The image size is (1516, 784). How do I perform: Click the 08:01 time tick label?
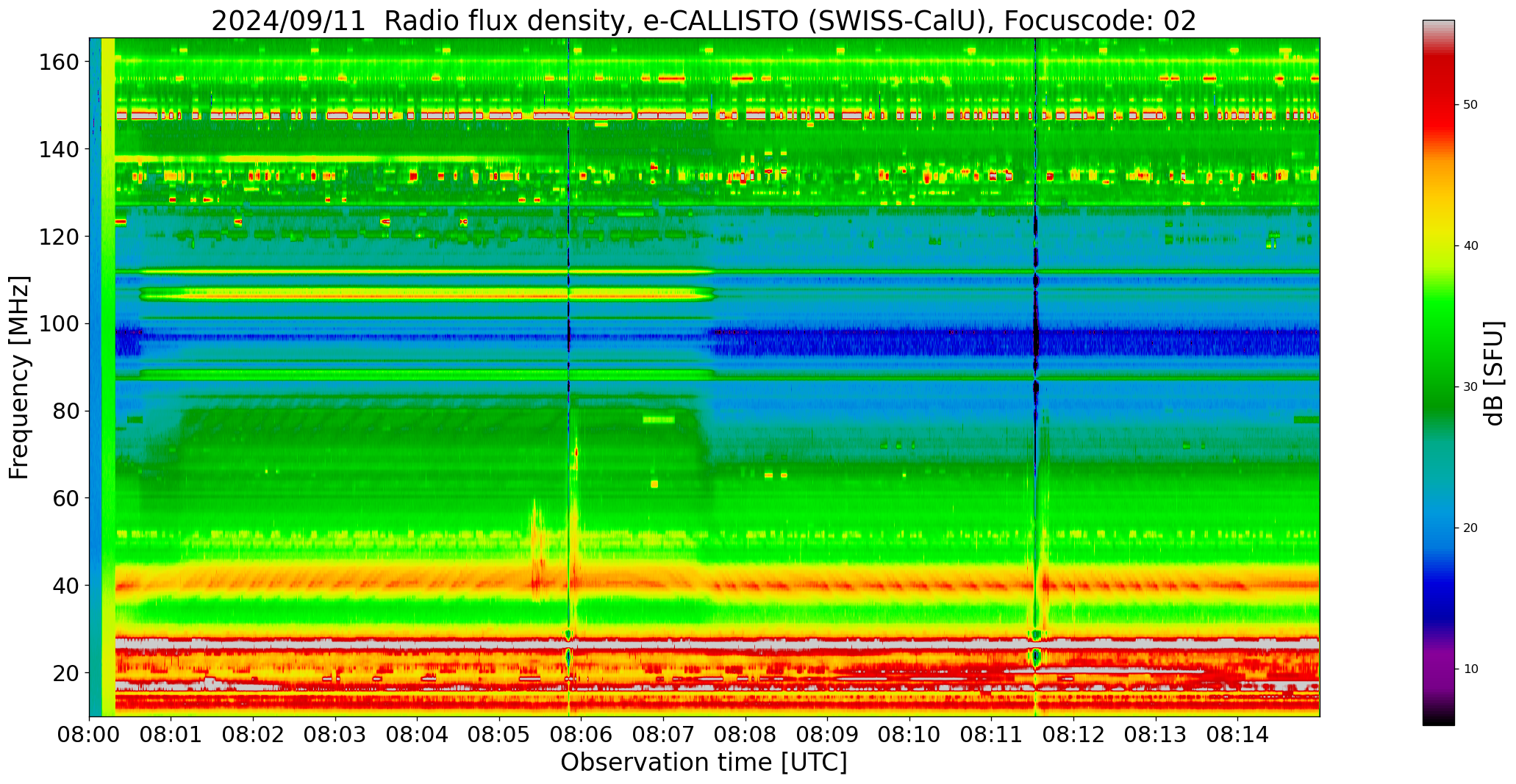pyautogui.click(x=171, y=735)
